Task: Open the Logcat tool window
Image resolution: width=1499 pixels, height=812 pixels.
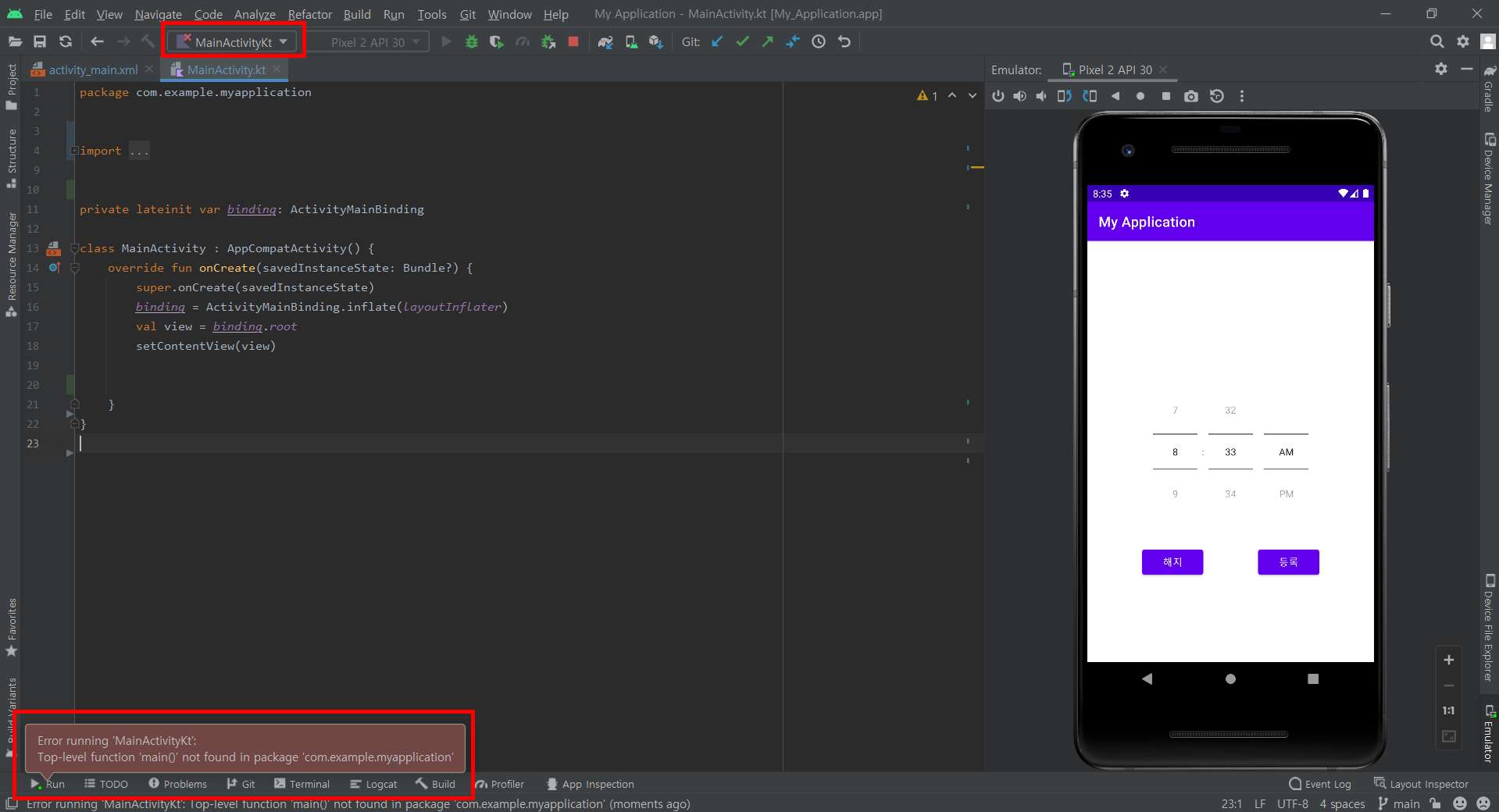Action: click(374, 784)
